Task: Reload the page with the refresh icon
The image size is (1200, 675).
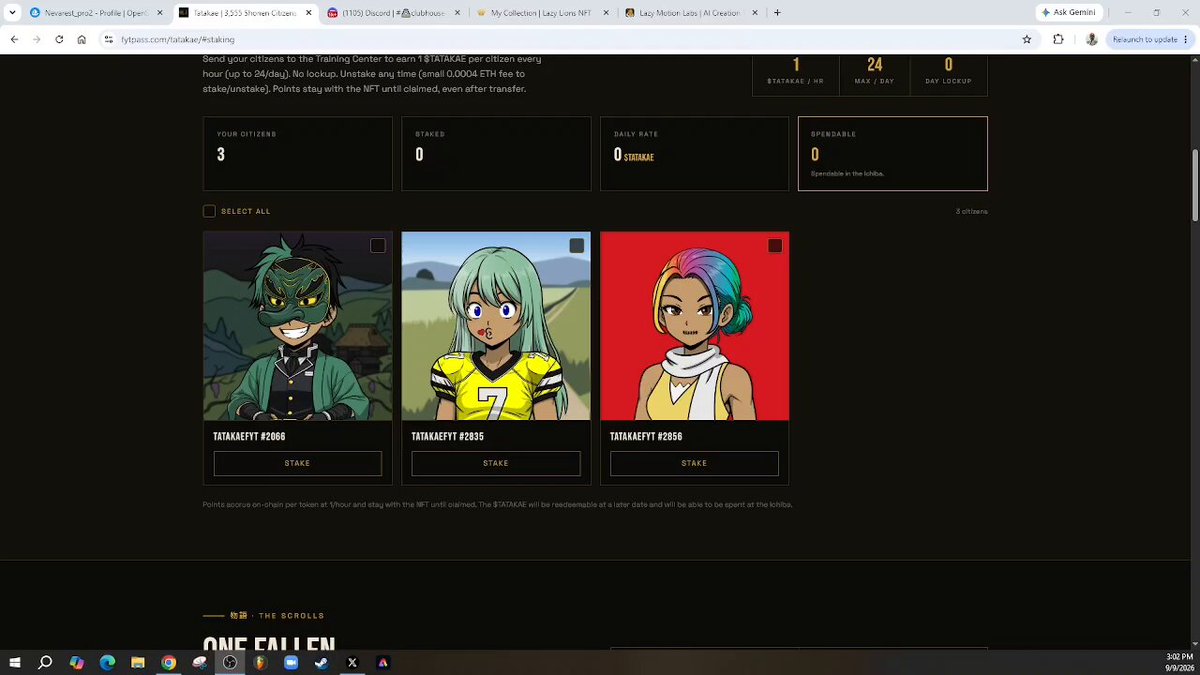Action: click(59, 39)
